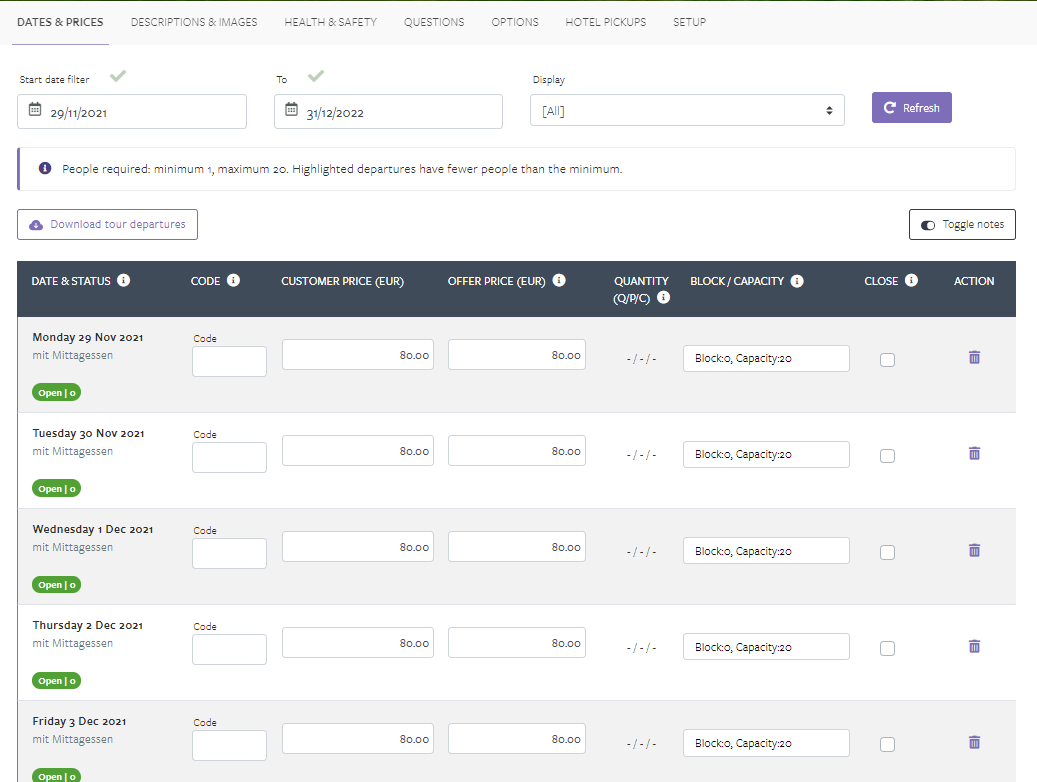Viewport: 1037px width, 782px height.
Task: Open calendar icon in To date field
Action: (291, 109)
